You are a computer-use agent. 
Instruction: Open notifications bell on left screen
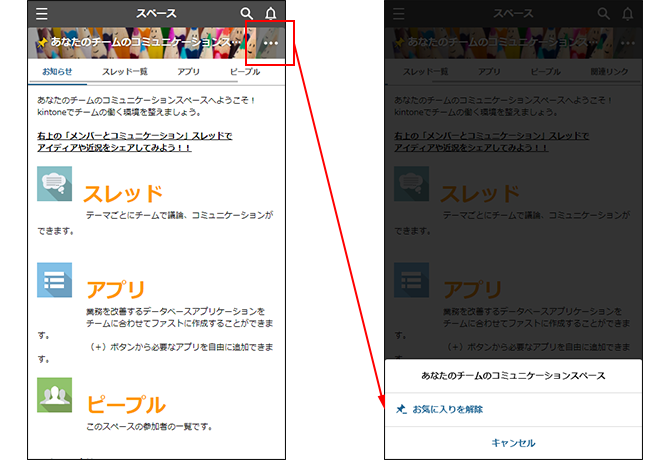271,14
